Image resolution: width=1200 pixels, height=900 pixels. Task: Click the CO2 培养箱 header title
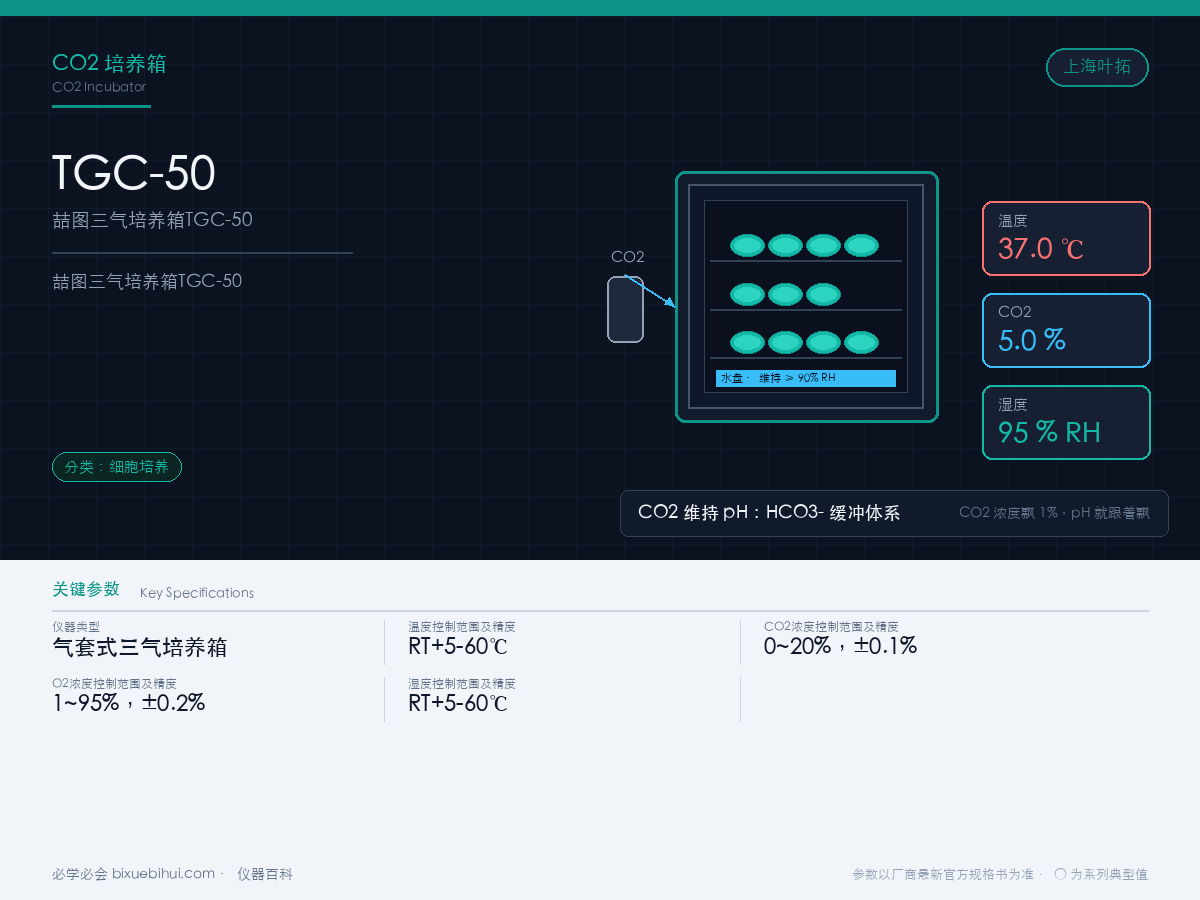point(109,64)
